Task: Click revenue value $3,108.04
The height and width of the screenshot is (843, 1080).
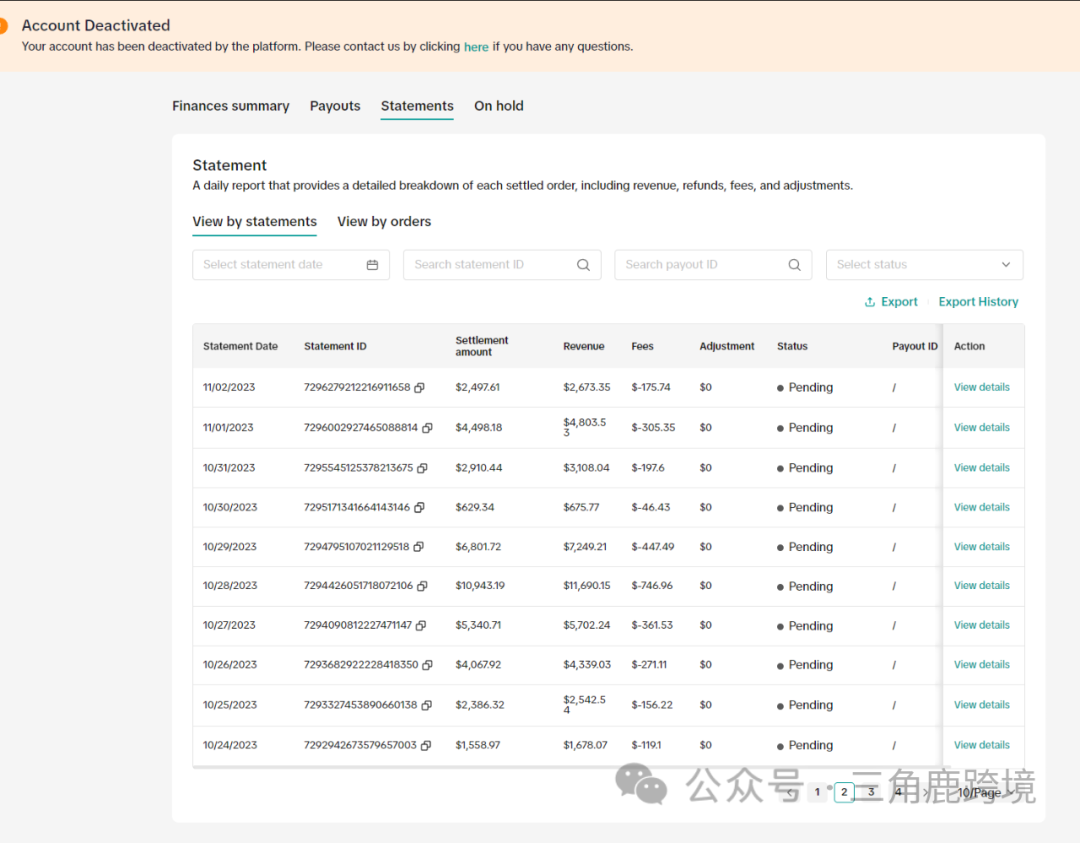Action: pos(586,467)
